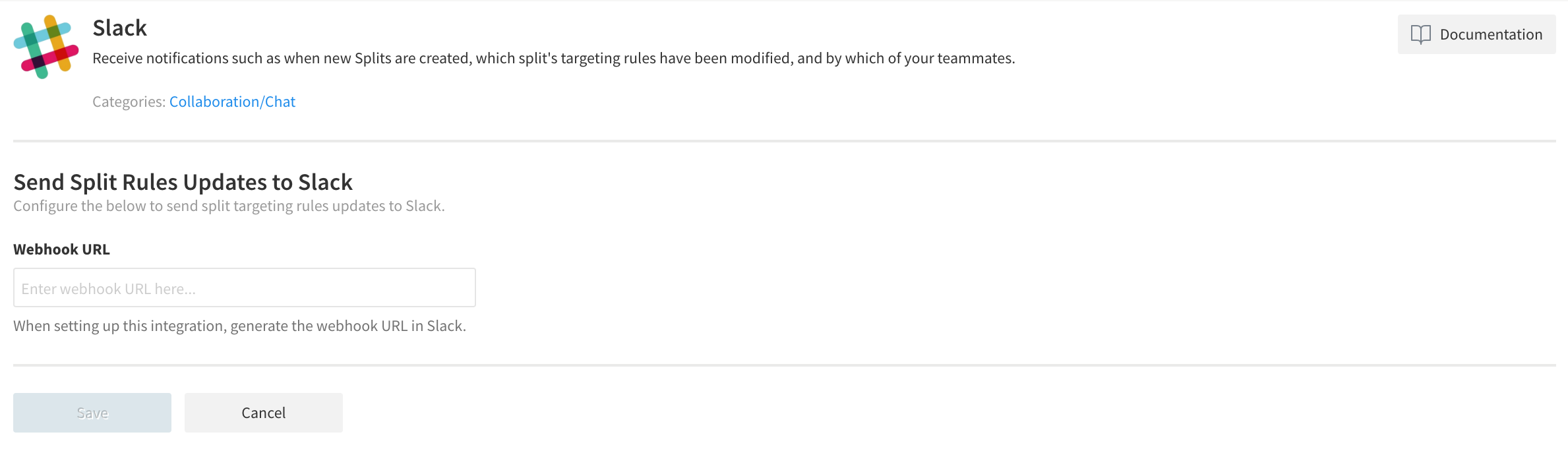
Task: Click the Webhook URL field label
Action: tap(61, 249)
